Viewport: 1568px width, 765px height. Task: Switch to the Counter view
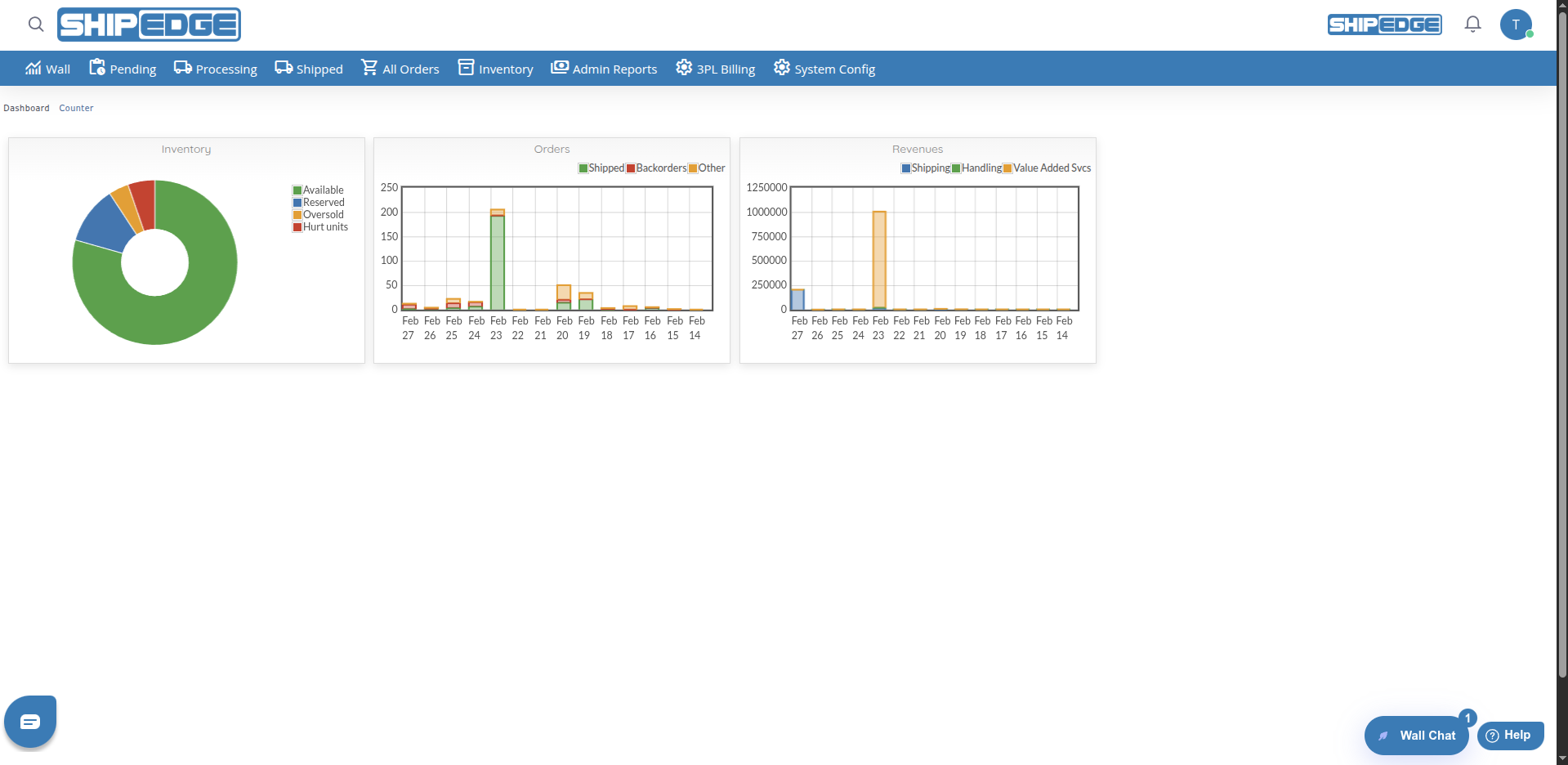point(76,107)
